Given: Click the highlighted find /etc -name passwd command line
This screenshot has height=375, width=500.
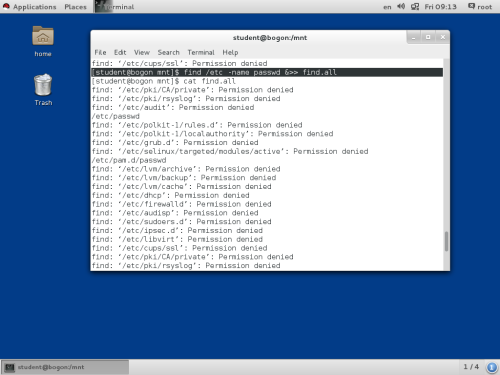Looking at the screenshot, I should [267, 72].
